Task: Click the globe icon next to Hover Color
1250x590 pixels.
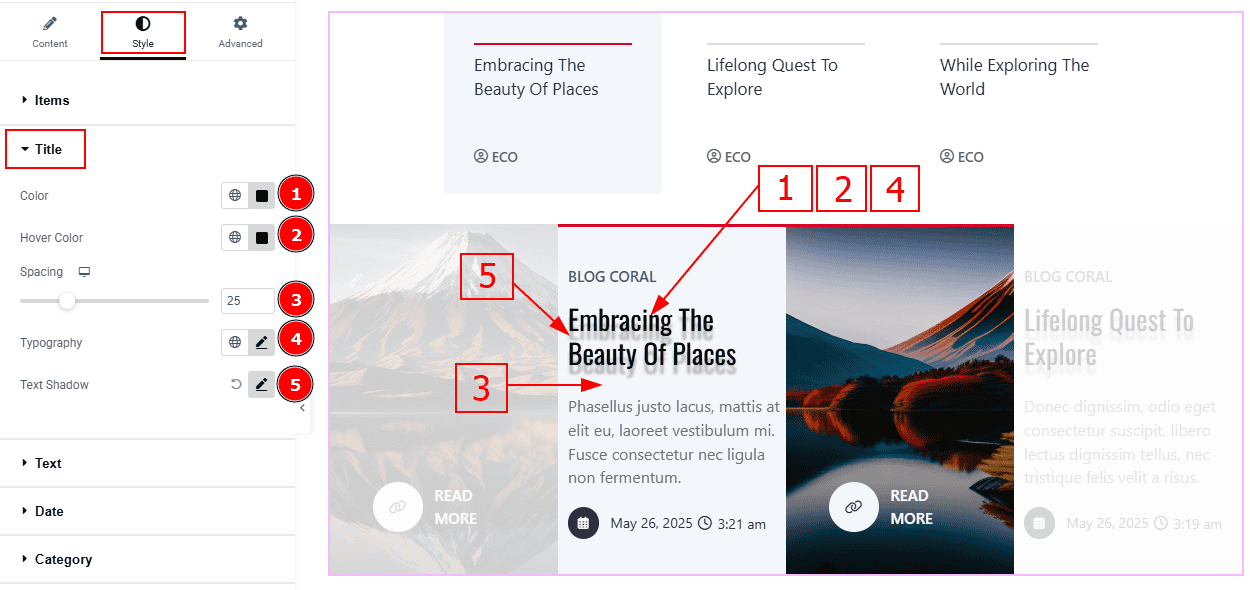Action: click(235, 238)
